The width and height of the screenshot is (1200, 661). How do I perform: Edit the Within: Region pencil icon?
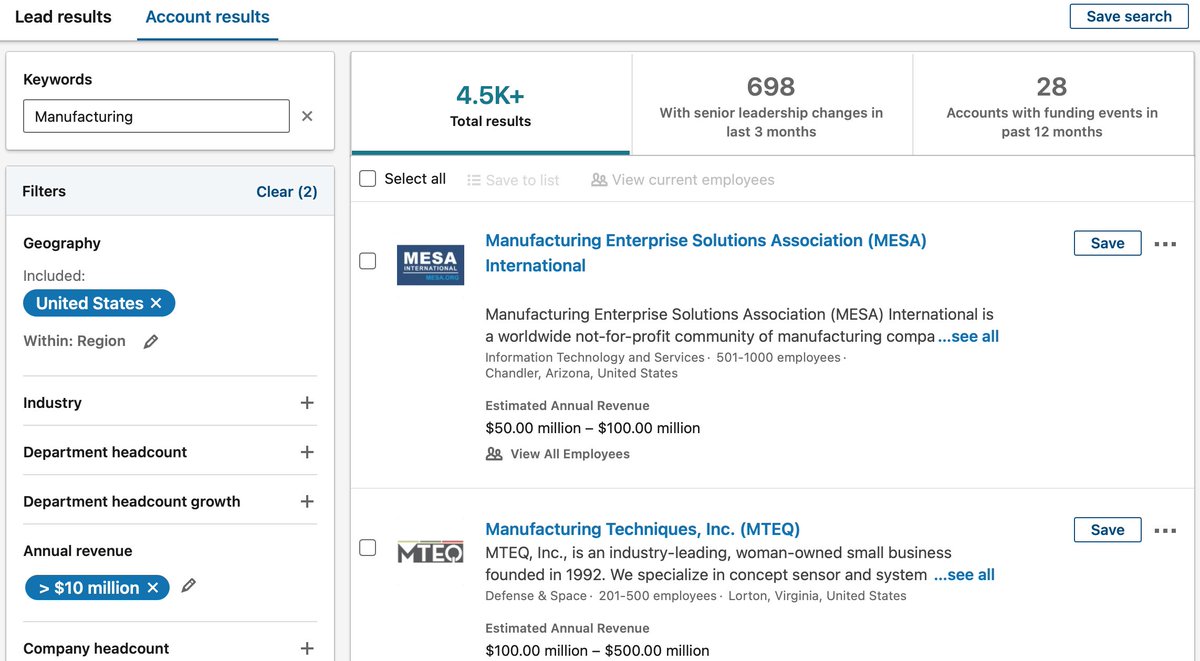pos(151,341)
